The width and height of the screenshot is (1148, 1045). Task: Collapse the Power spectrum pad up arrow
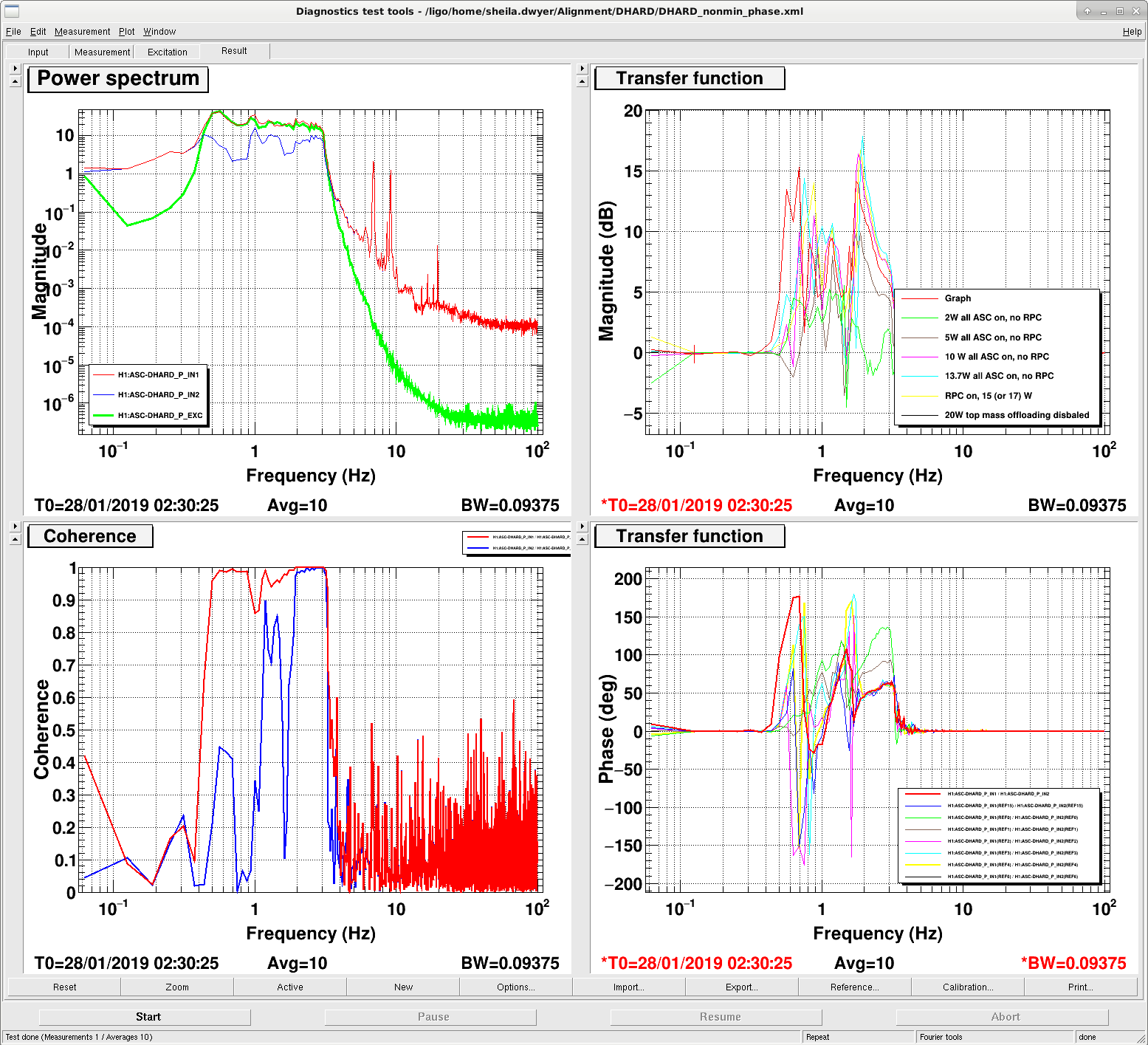point(15,81)
